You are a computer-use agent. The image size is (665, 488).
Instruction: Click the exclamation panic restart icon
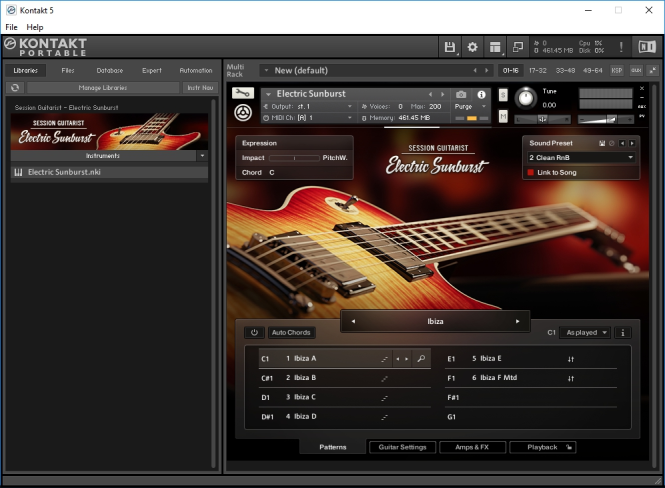click(x=621, y=47)
